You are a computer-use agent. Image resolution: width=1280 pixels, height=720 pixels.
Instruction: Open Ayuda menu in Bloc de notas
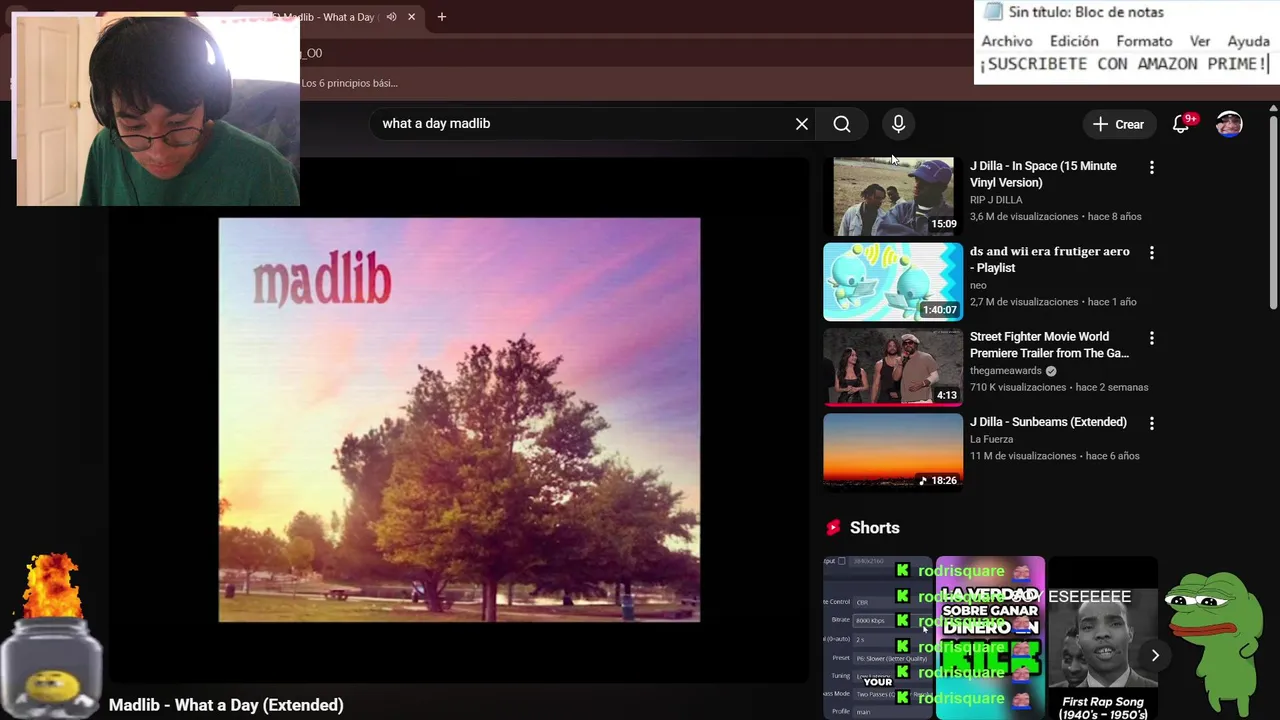(x=1248, y=41)
